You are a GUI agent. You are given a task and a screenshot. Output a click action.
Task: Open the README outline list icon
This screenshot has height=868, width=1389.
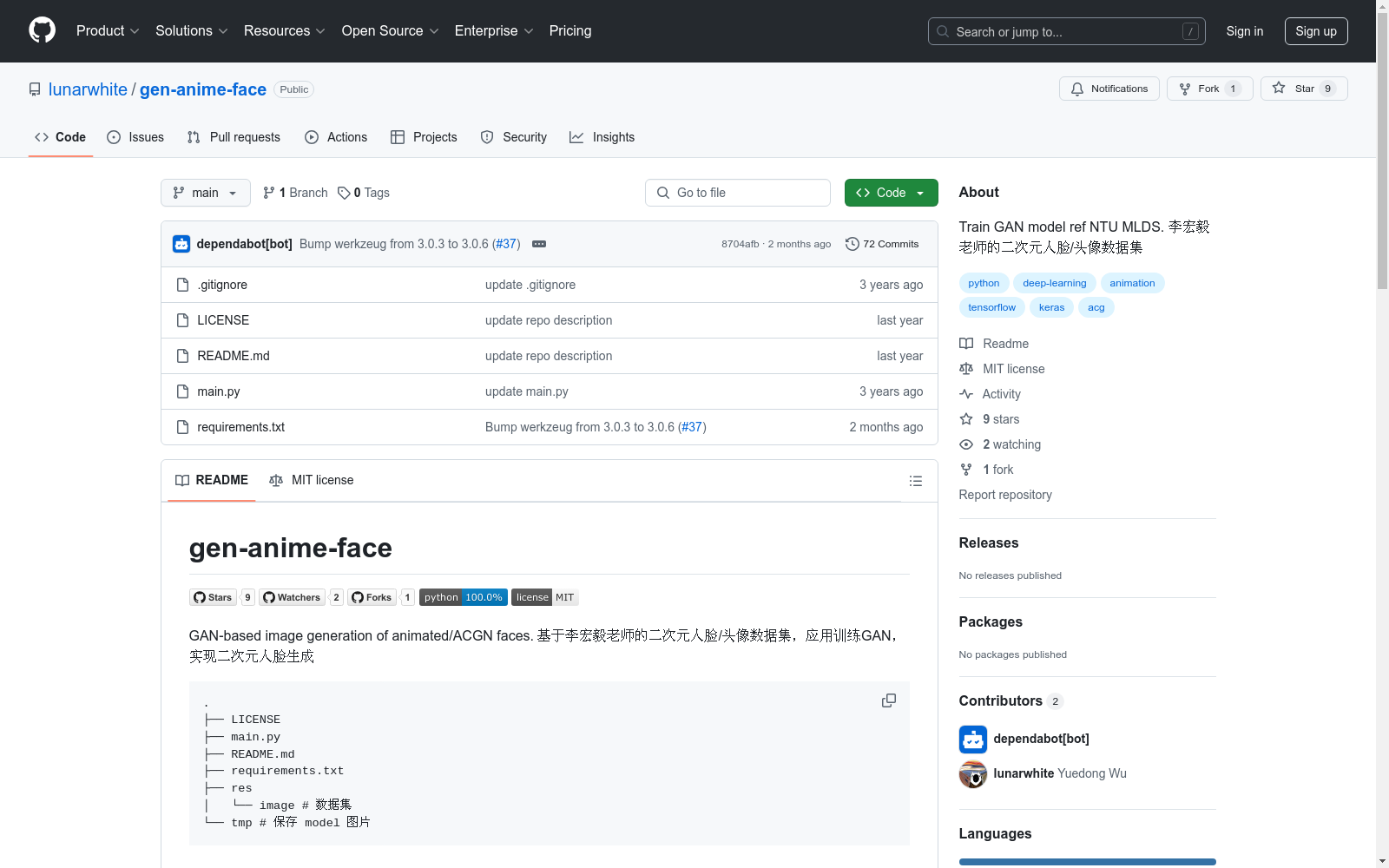click(915, 481)
